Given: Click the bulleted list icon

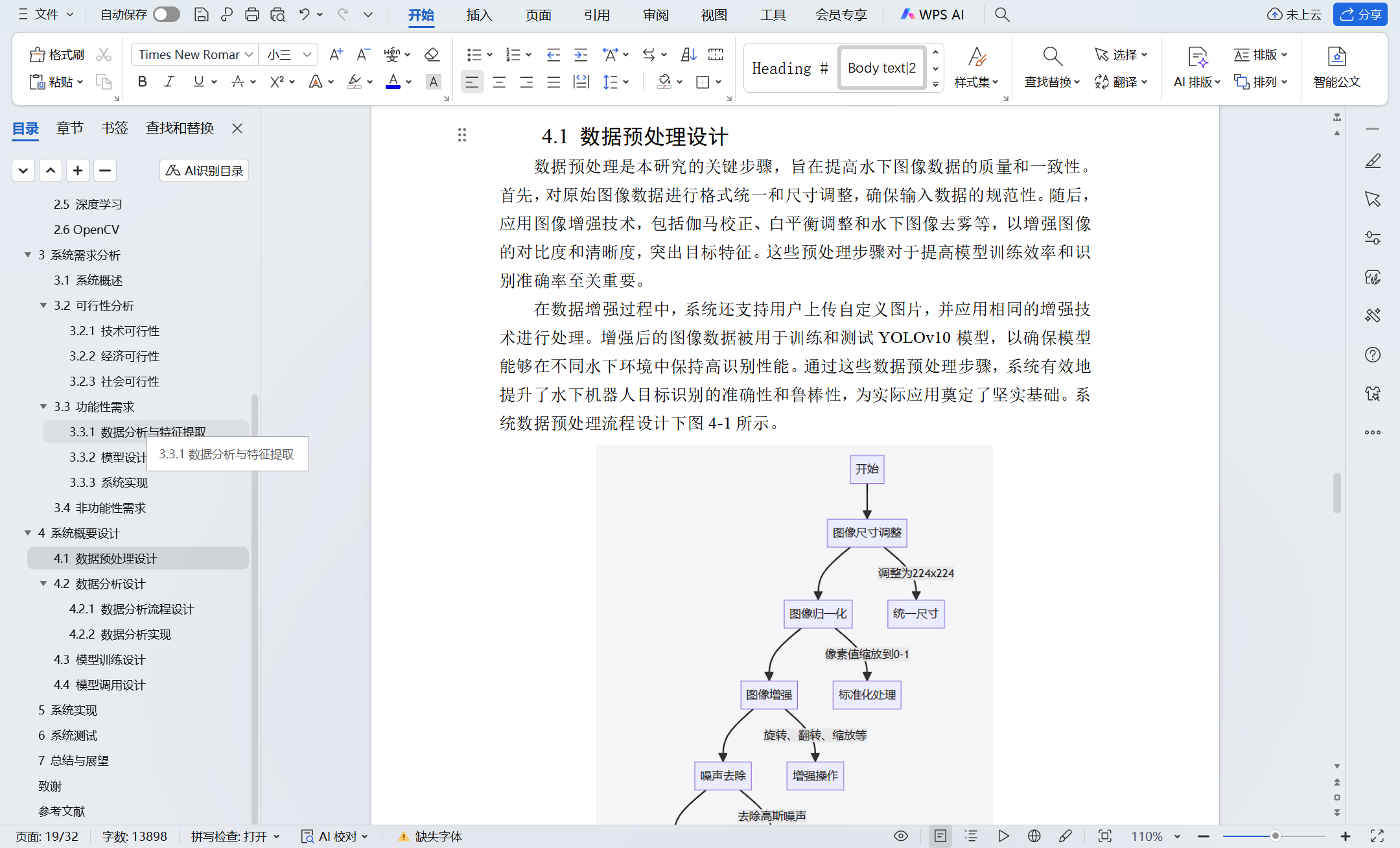Looking at the screenshot, I should tap(474, 54).
